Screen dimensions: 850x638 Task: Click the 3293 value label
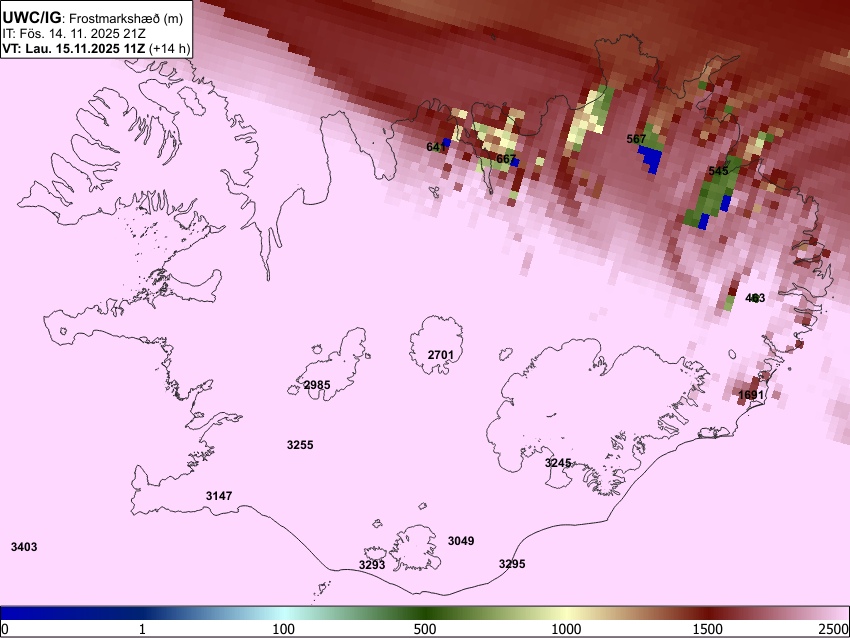pyautogui.click(x=372, y=565)
